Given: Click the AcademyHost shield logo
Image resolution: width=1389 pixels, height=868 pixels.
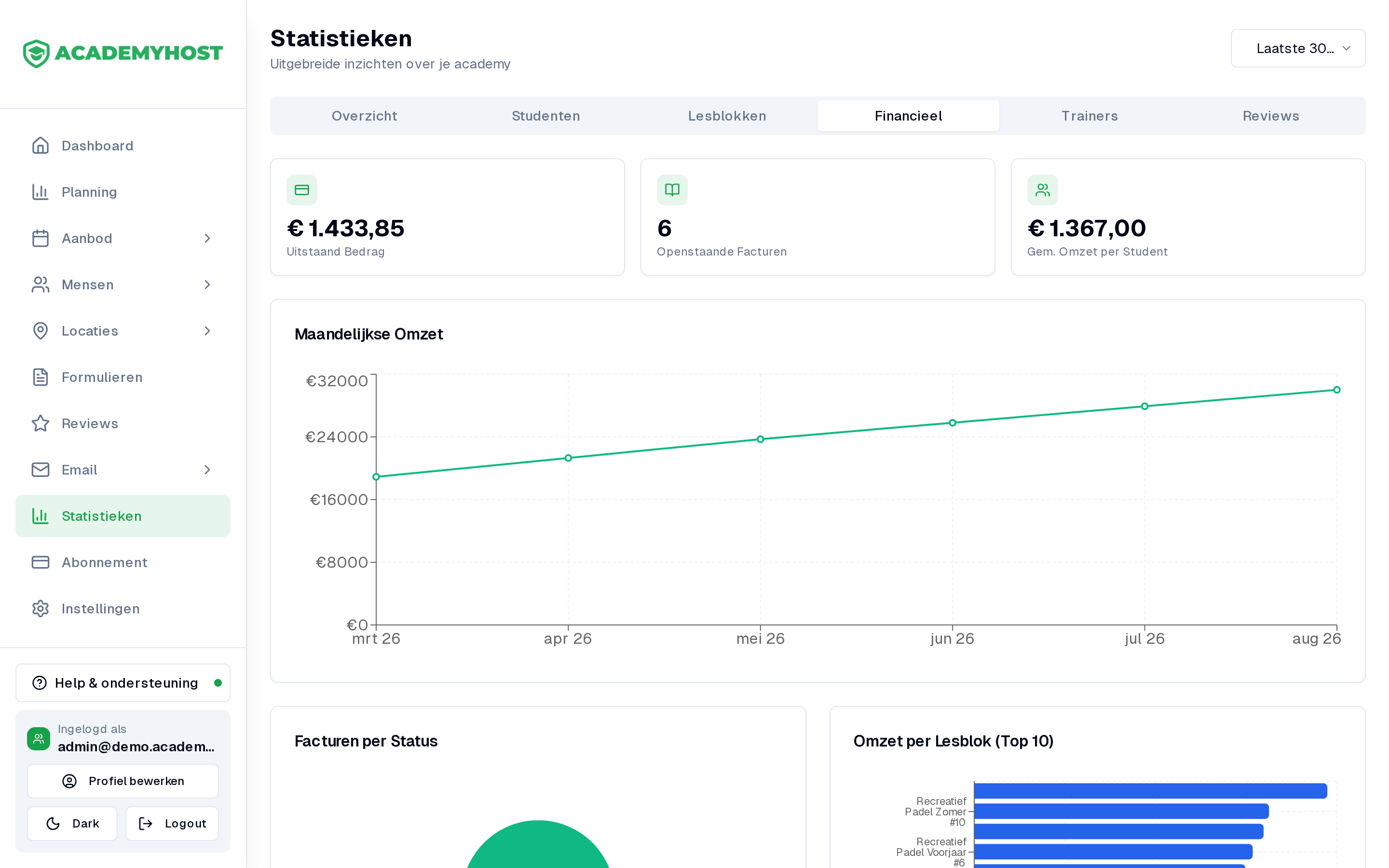Looking at the screenshot, I should (36, 54).
